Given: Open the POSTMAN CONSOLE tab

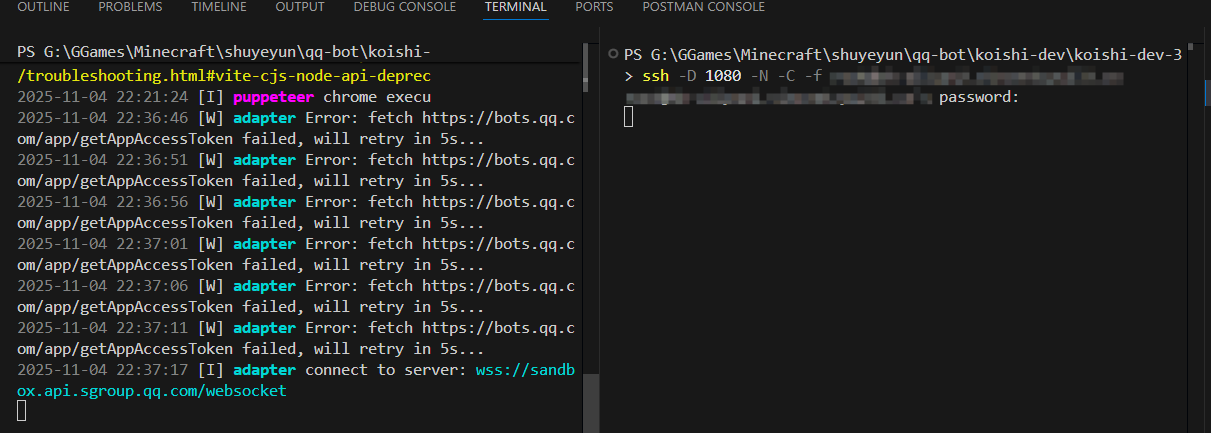Looking at the screenshot, I should click(x=703, y=7).
